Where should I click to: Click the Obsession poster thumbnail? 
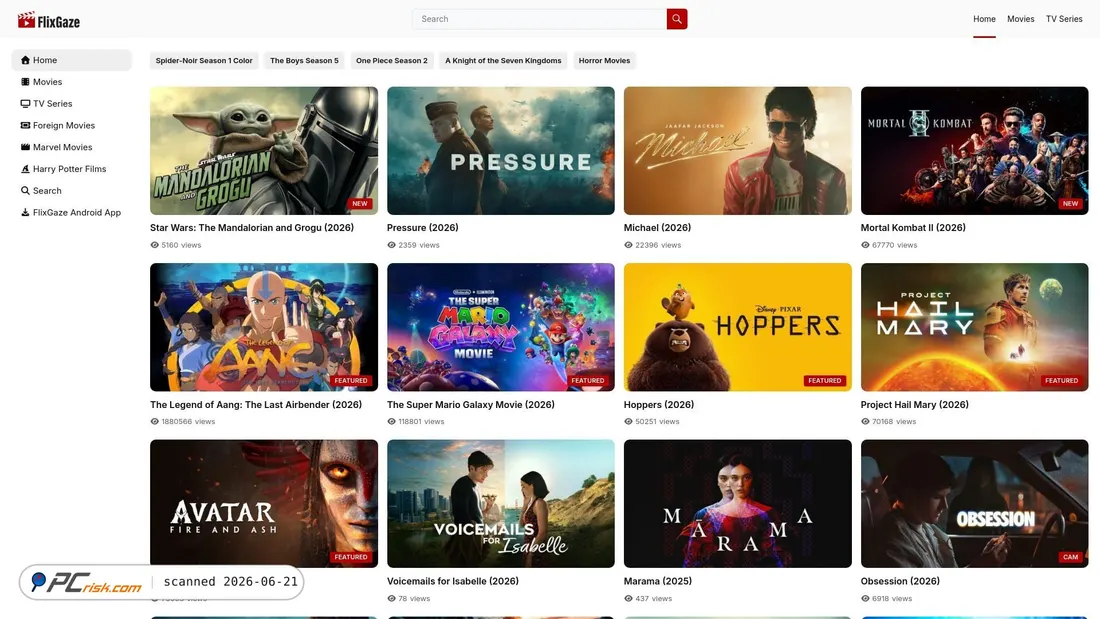click(974, 504)
